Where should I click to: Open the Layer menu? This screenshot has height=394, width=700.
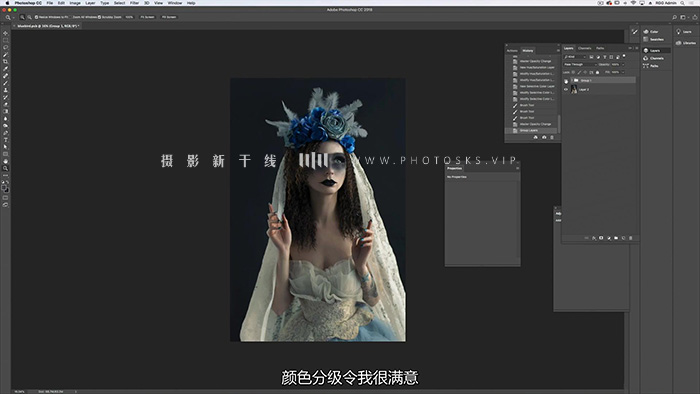[90, 3]
